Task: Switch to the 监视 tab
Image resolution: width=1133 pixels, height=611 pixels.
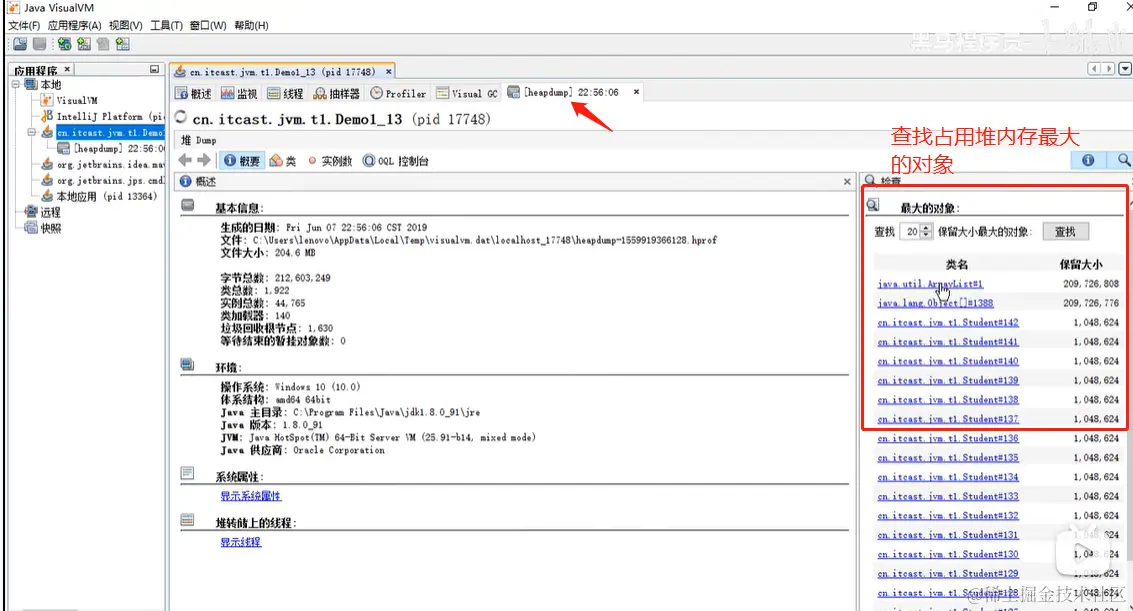Action: click(239, 93)
